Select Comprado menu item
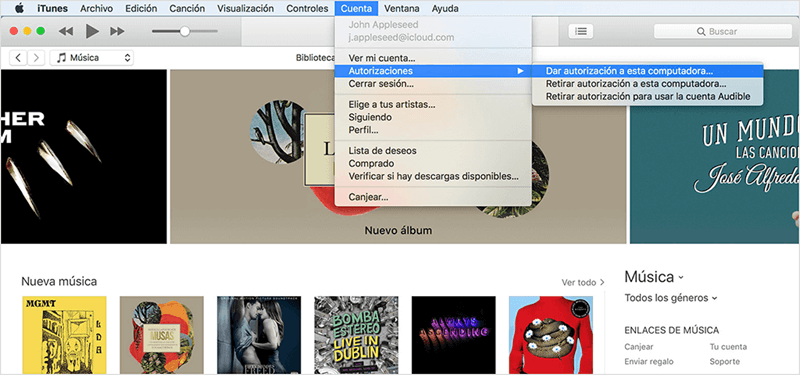Viewport: 800px width, 375px height. [x=433, y=164]
